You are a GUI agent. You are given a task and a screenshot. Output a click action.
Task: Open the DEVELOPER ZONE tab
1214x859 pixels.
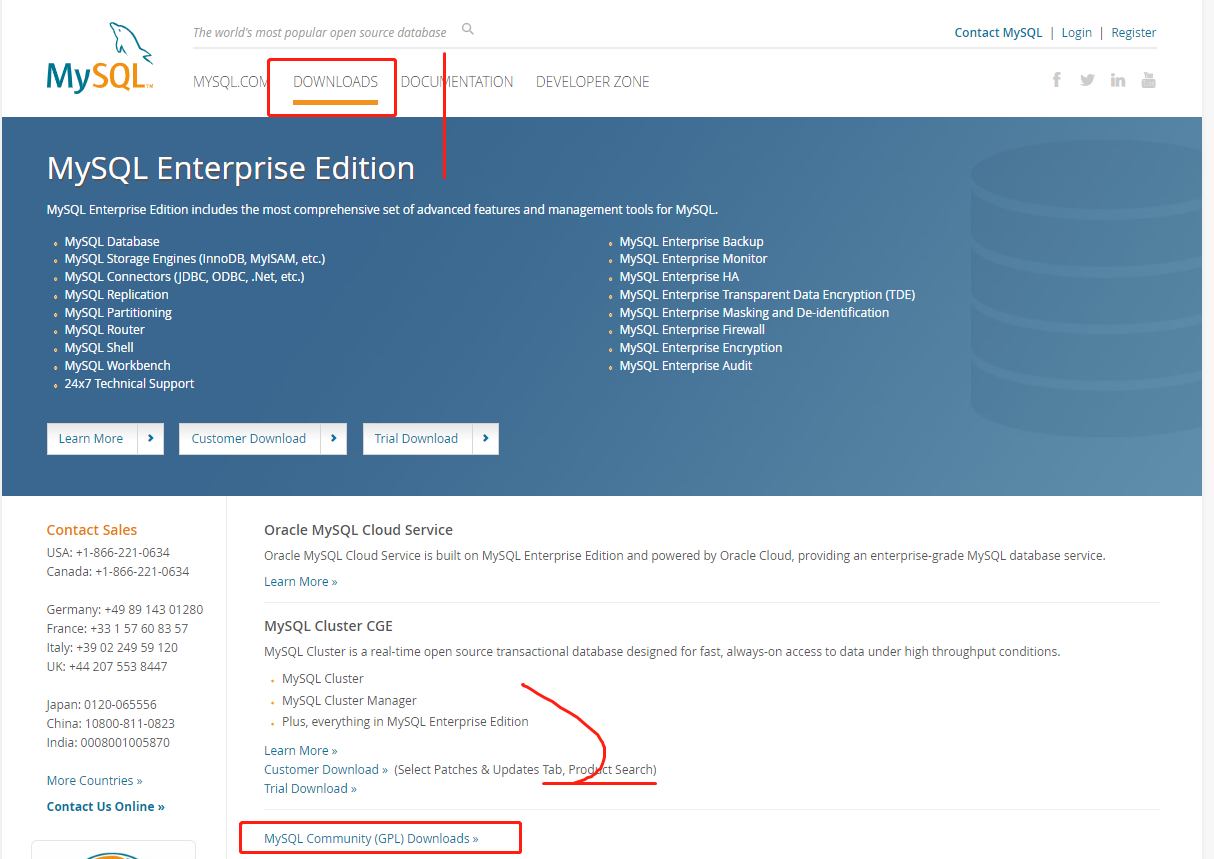[593, 82]
